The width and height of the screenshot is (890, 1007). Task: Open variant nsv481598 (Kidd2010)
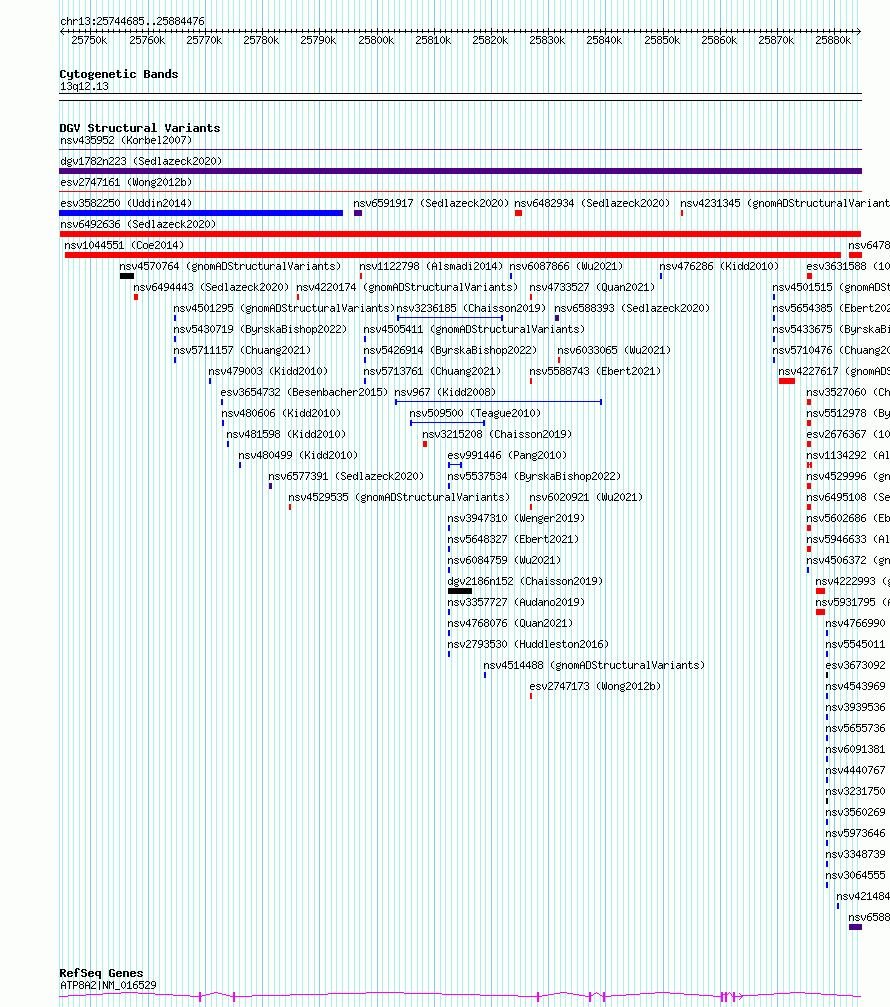pos(286,434)
